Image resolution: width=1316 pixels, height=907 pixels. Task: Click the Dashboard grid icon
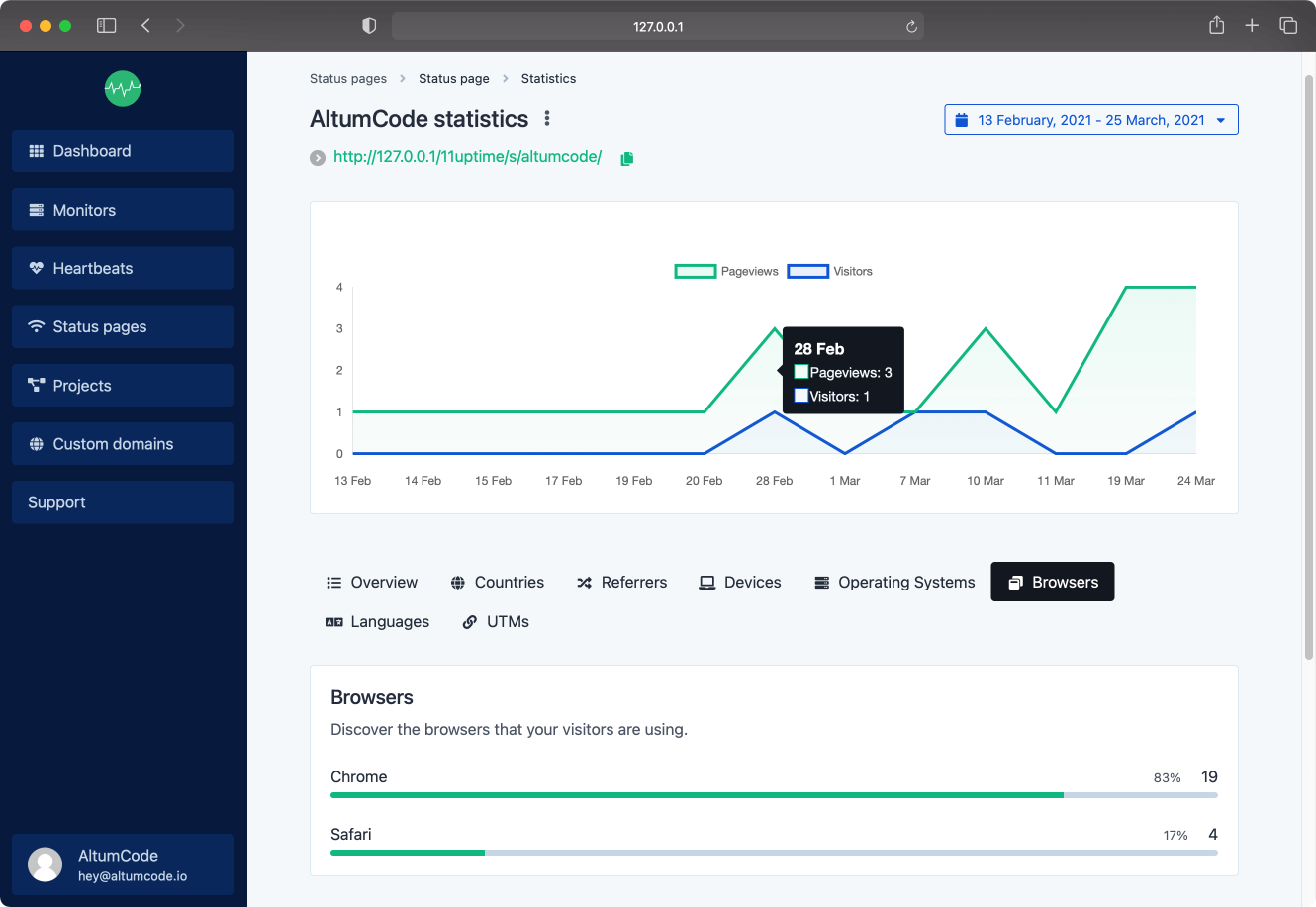coord(37,151)
